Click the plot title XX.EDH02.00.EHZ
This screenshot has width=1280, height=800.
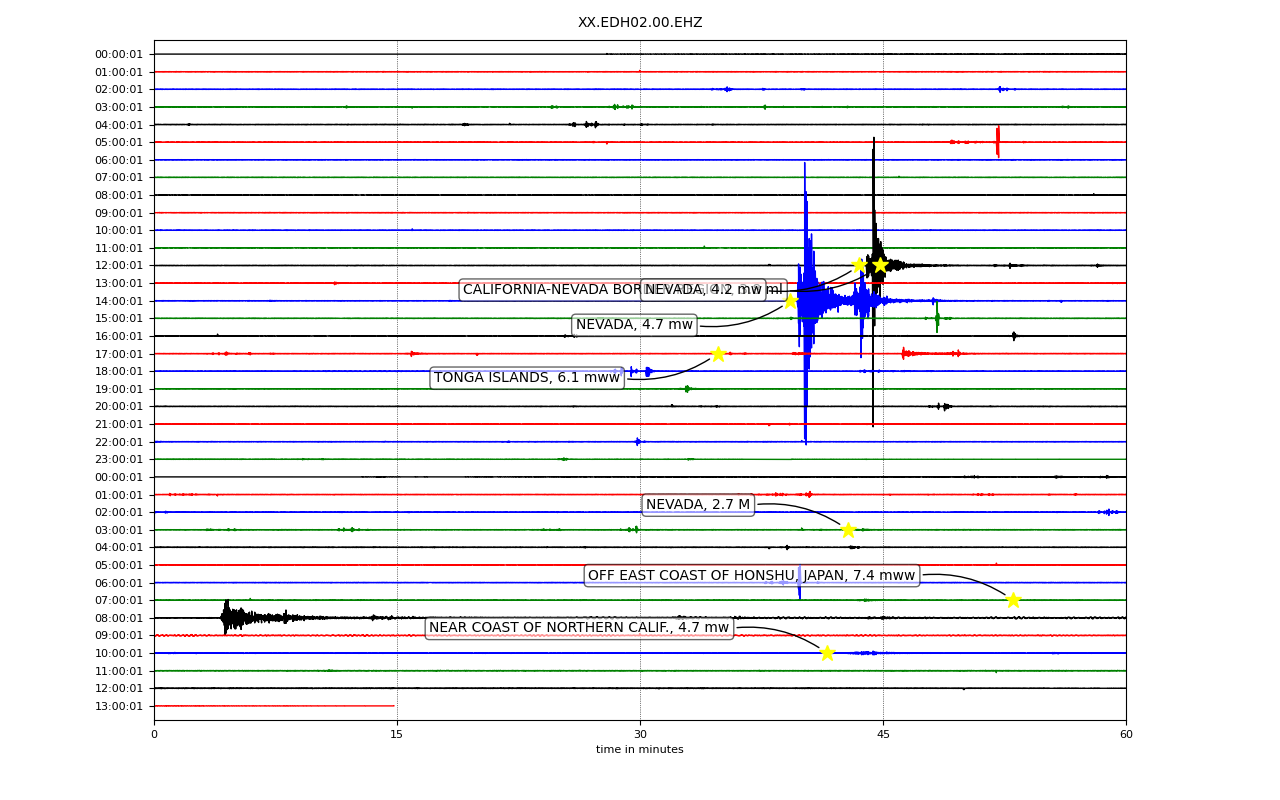[x=640, y=22]
